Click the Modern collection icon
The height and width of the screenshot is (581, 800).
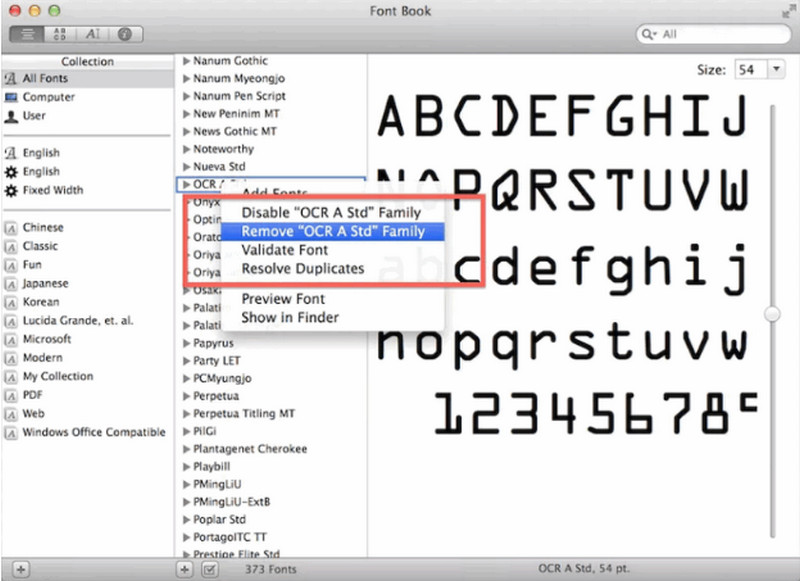pos(11,358)
